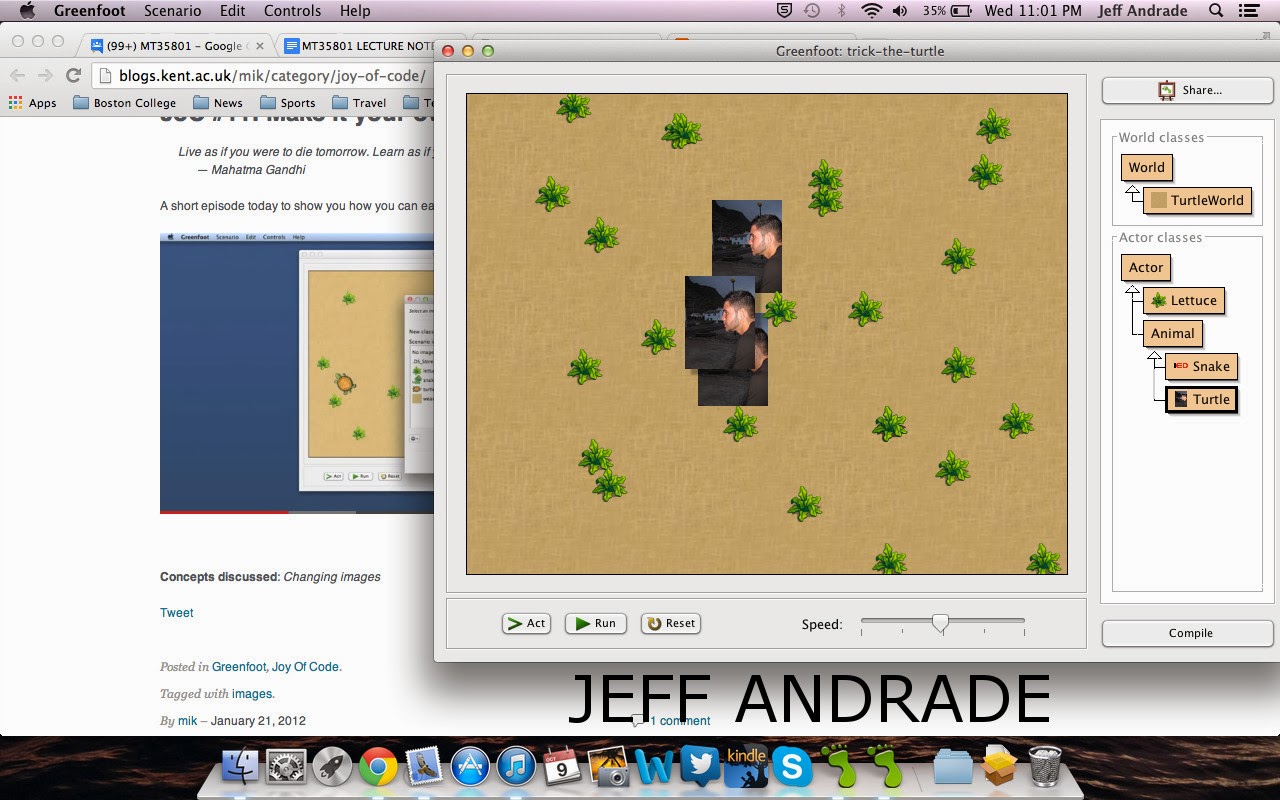Screen dimensions: 1280x800
Task: Open the Boston College bookmark folder
Action: [123, 103]
